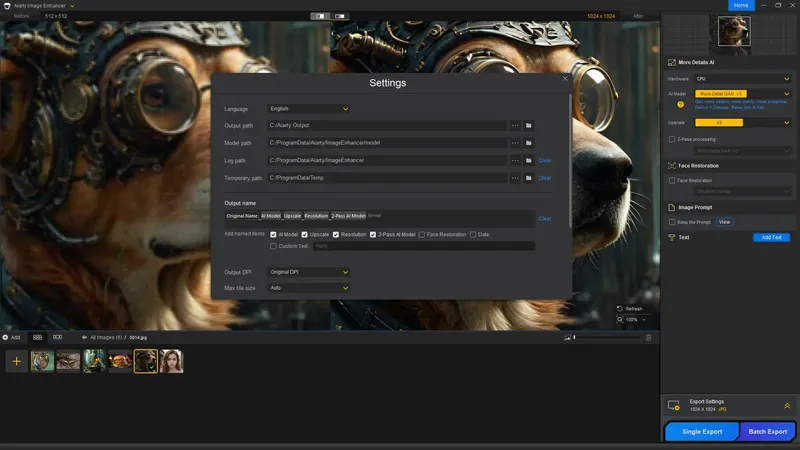Enable the Face Restoration named item checkbox
Viewport: 800px width, 450px height.
pyautogui.click(x=421, y=235)
